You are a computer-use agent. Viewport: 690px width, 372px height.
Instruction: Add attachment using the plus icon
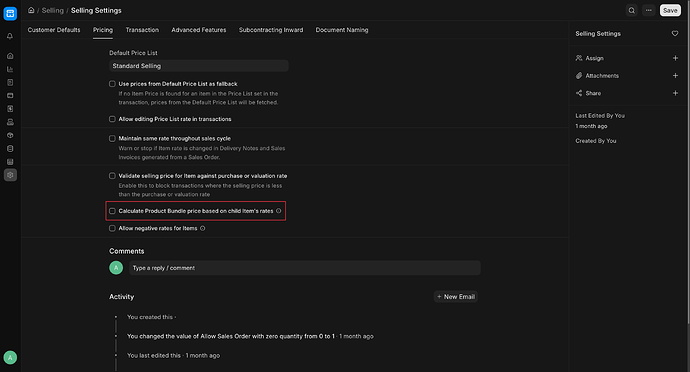[675, 76]
